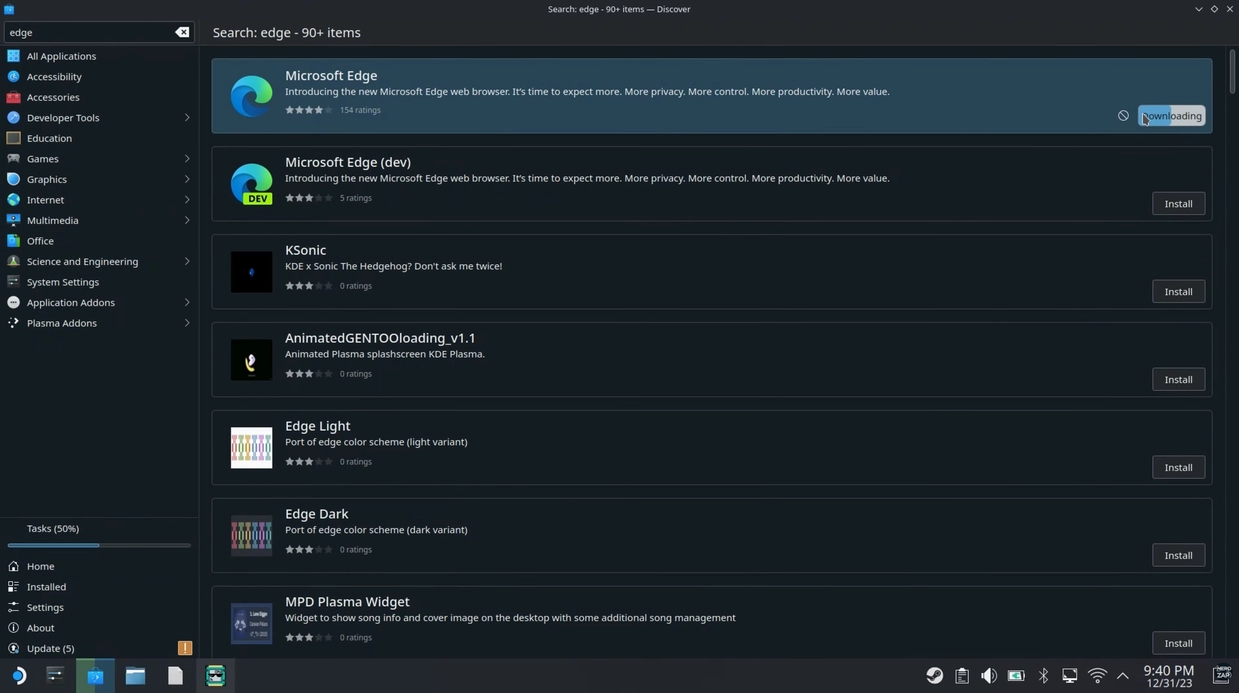Click the Tasks progress bar
The height and width of the screenshot is (693, 1239).
[98, 545]
